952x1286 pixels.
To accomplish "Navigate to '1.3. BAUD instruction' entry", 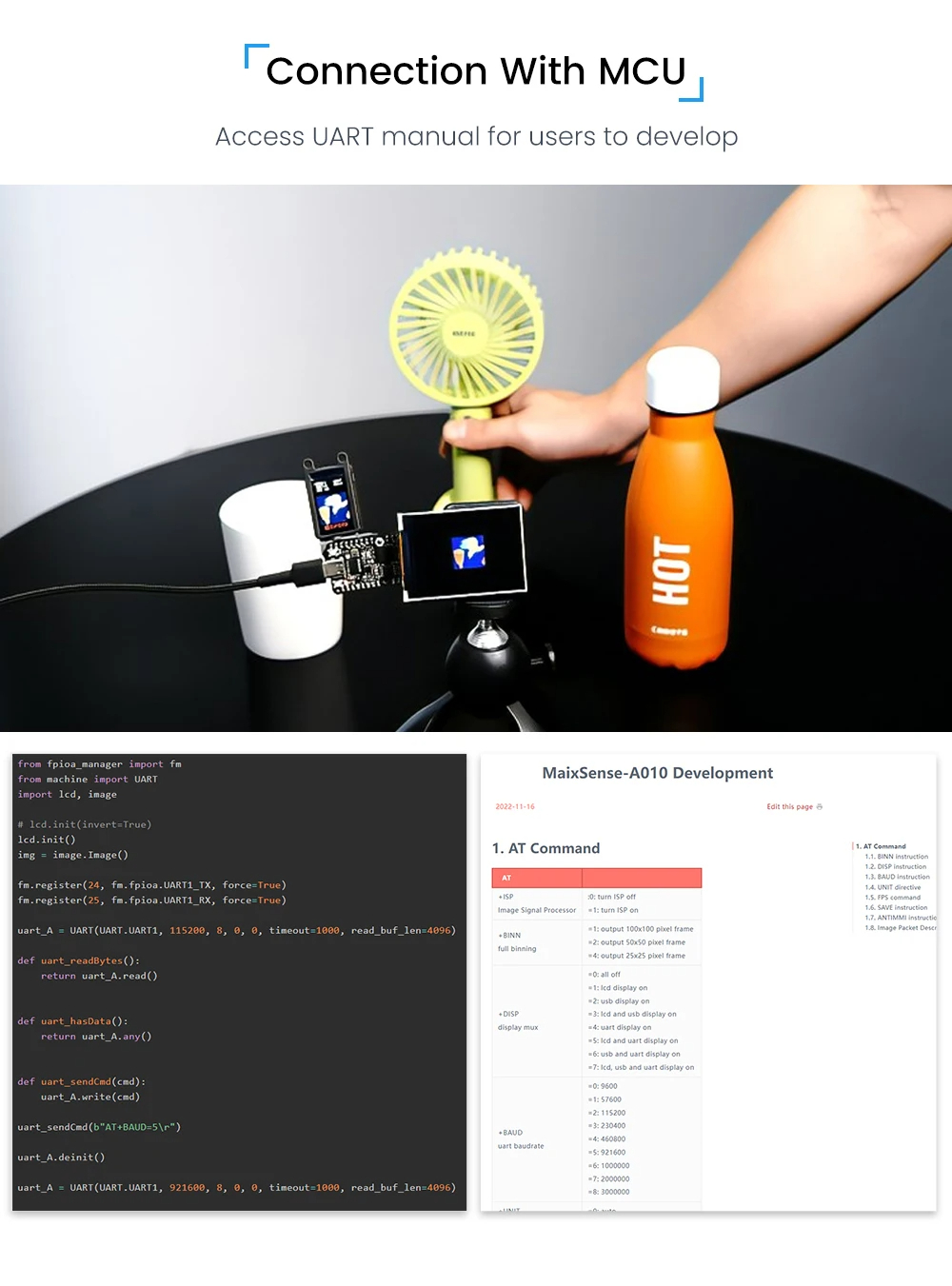I will (x=897, y=877).
